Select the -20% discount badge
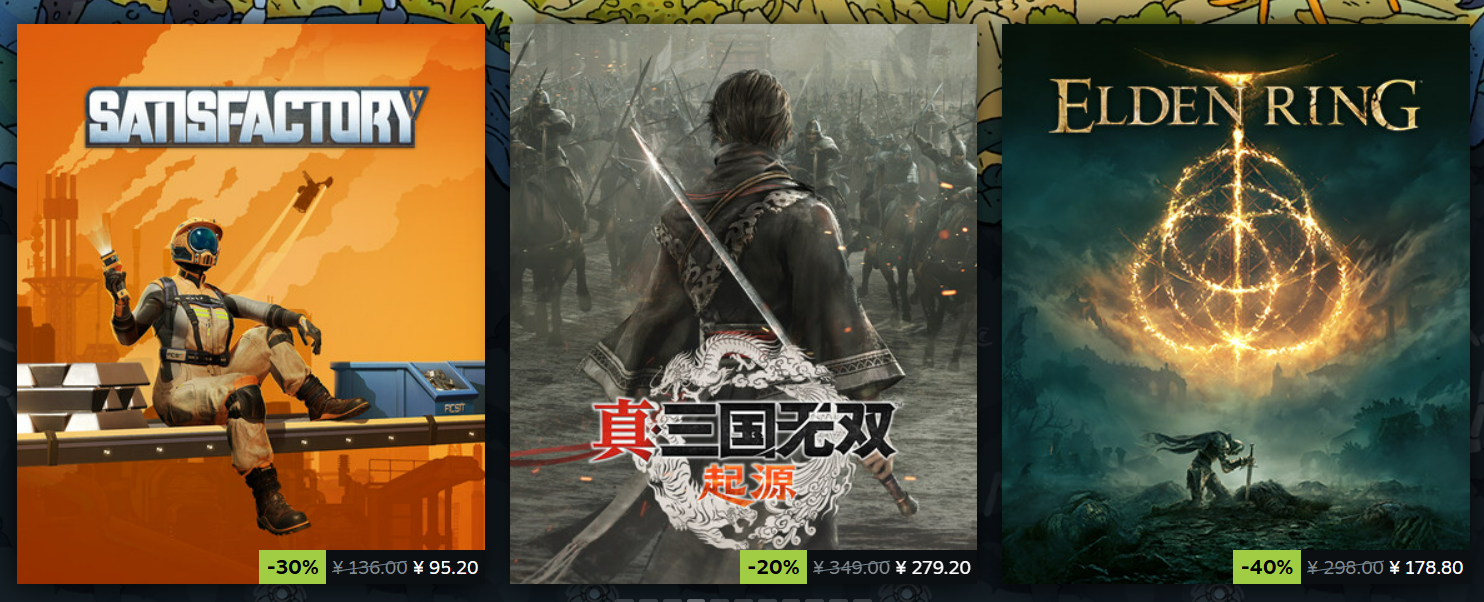The width and height of the screenshot is (1484, 602). 773,567
